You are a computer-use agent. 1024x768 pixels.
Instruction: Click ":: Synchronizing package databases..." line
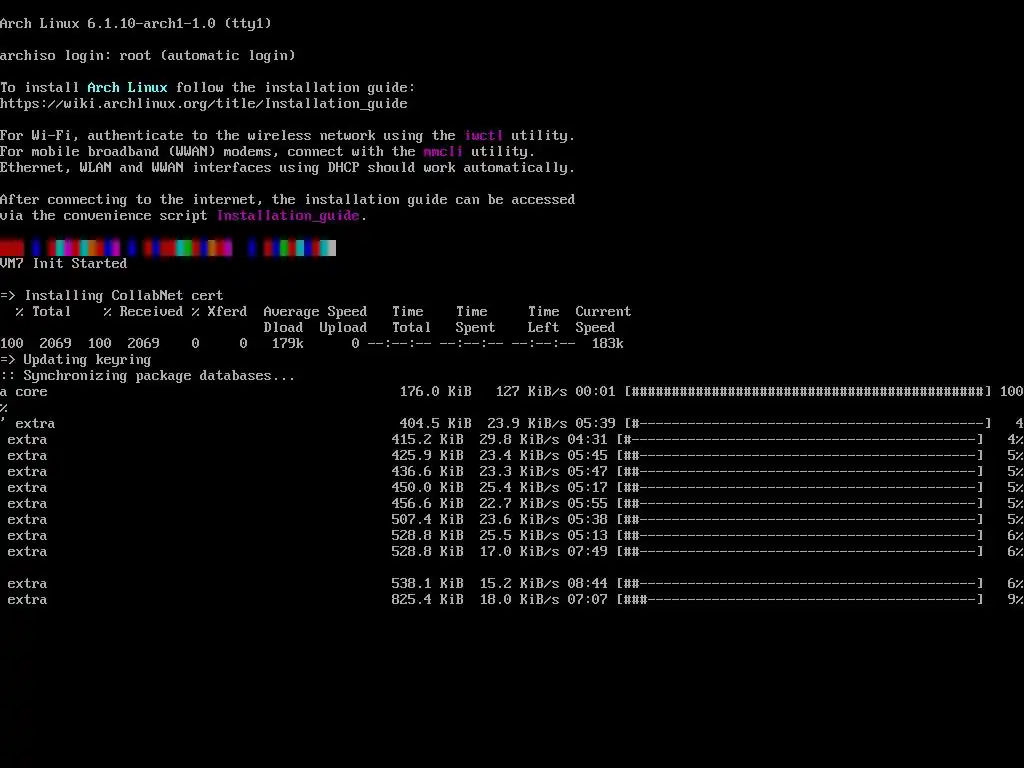click(x=148, y=376)
